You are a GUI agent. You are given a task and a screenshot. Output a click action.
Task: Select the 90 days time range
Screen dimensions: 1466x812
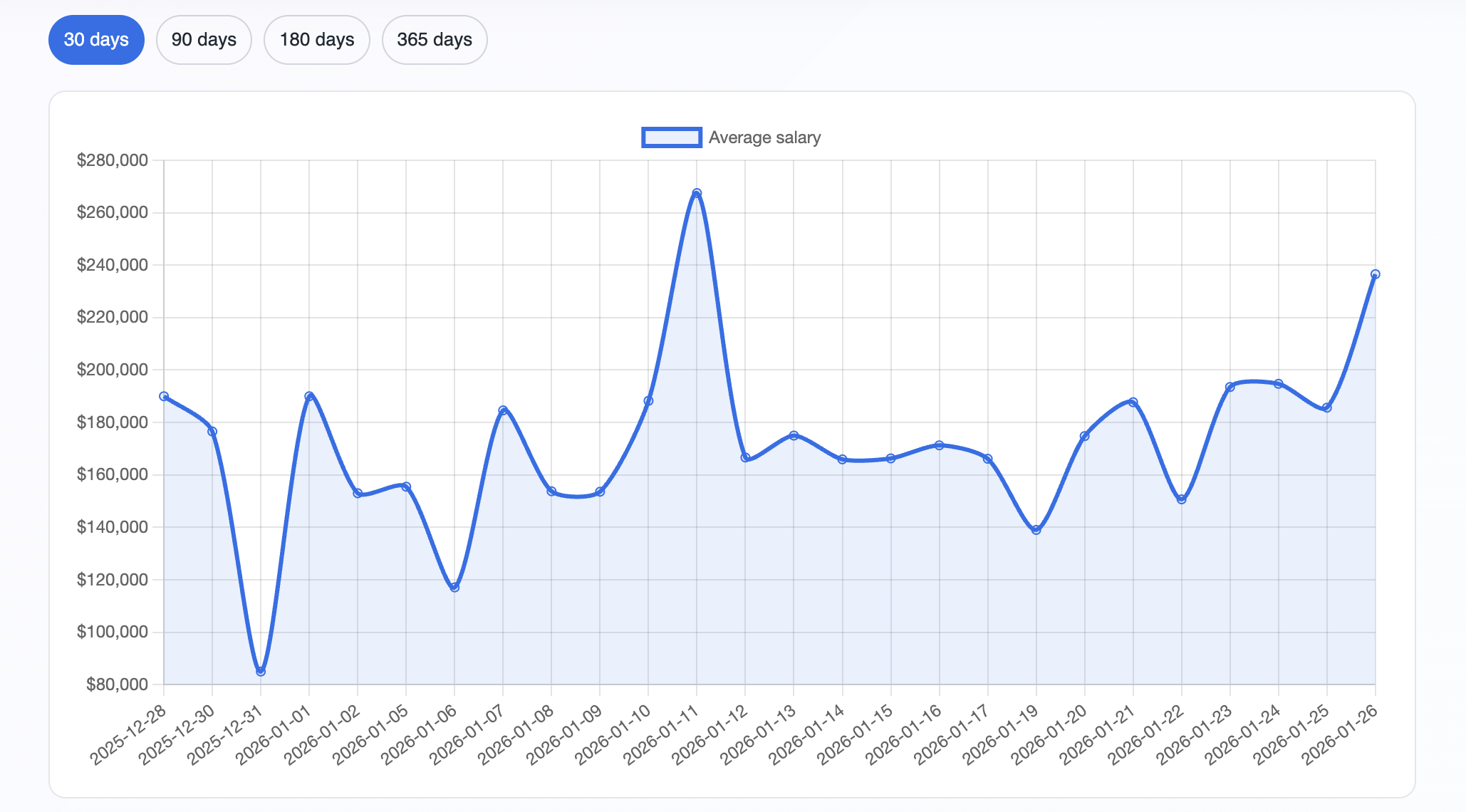tap(204, 40)
